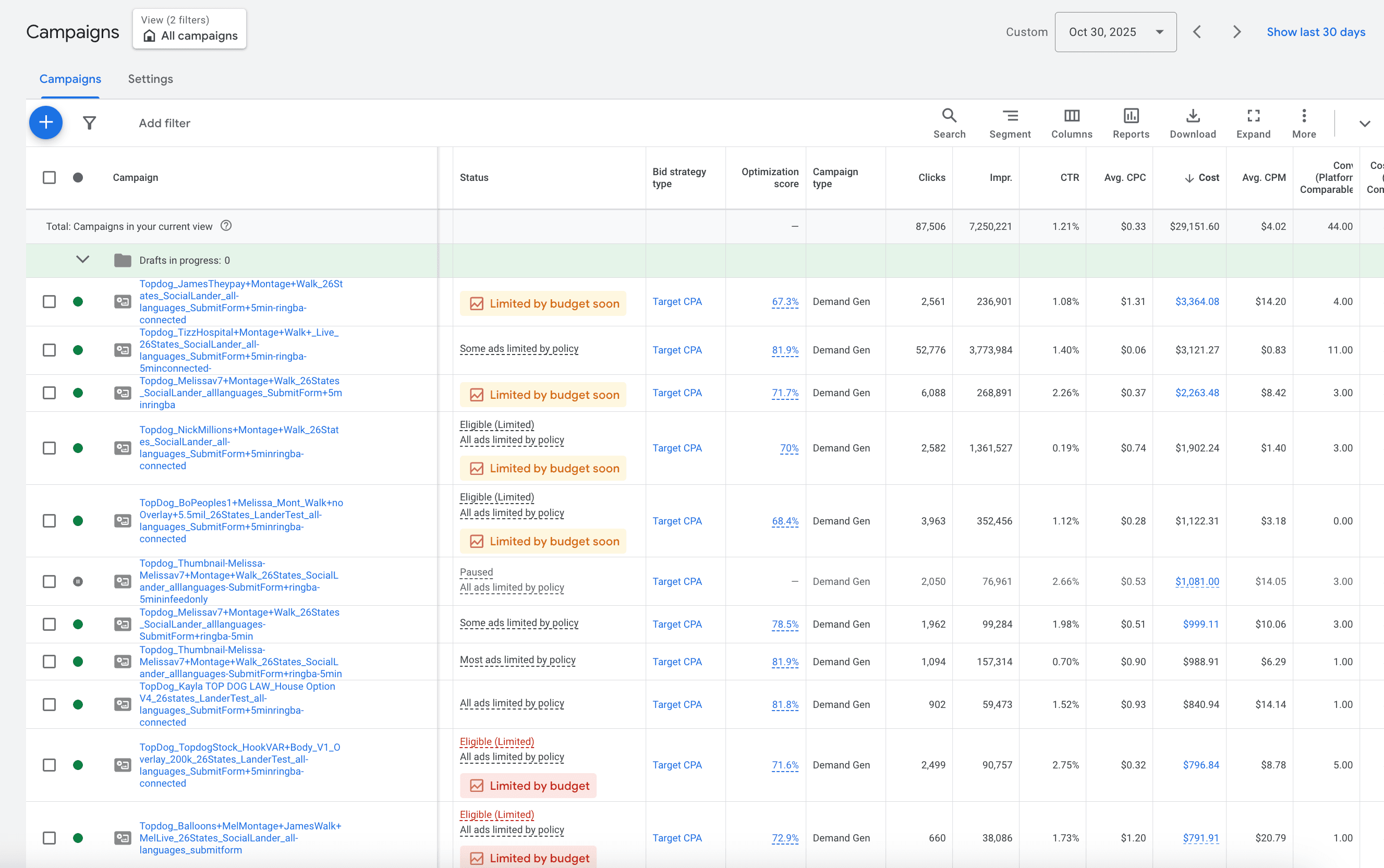Click the paused status dot on the Thumbnail-Melissa campaign
Image resolution: width=1384 pixels, height=868 pixels.
click(x=78, y=581)
